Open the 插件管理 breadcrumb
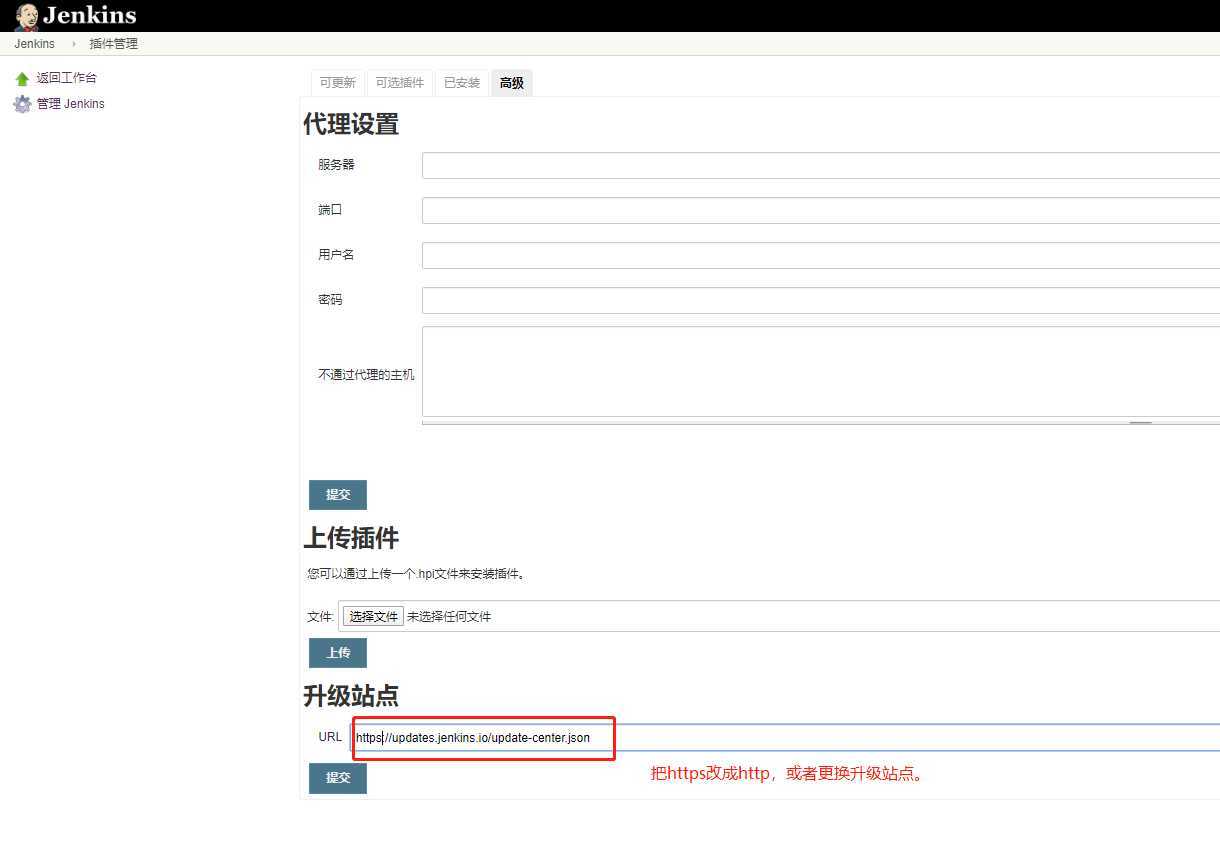The height and width of the screenshot is (867, 1220). 113,44
